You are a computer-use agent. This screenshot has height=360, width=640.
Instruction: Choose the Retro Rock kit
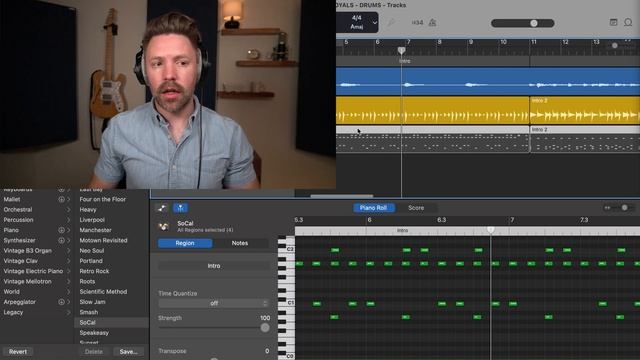[94, 271]
